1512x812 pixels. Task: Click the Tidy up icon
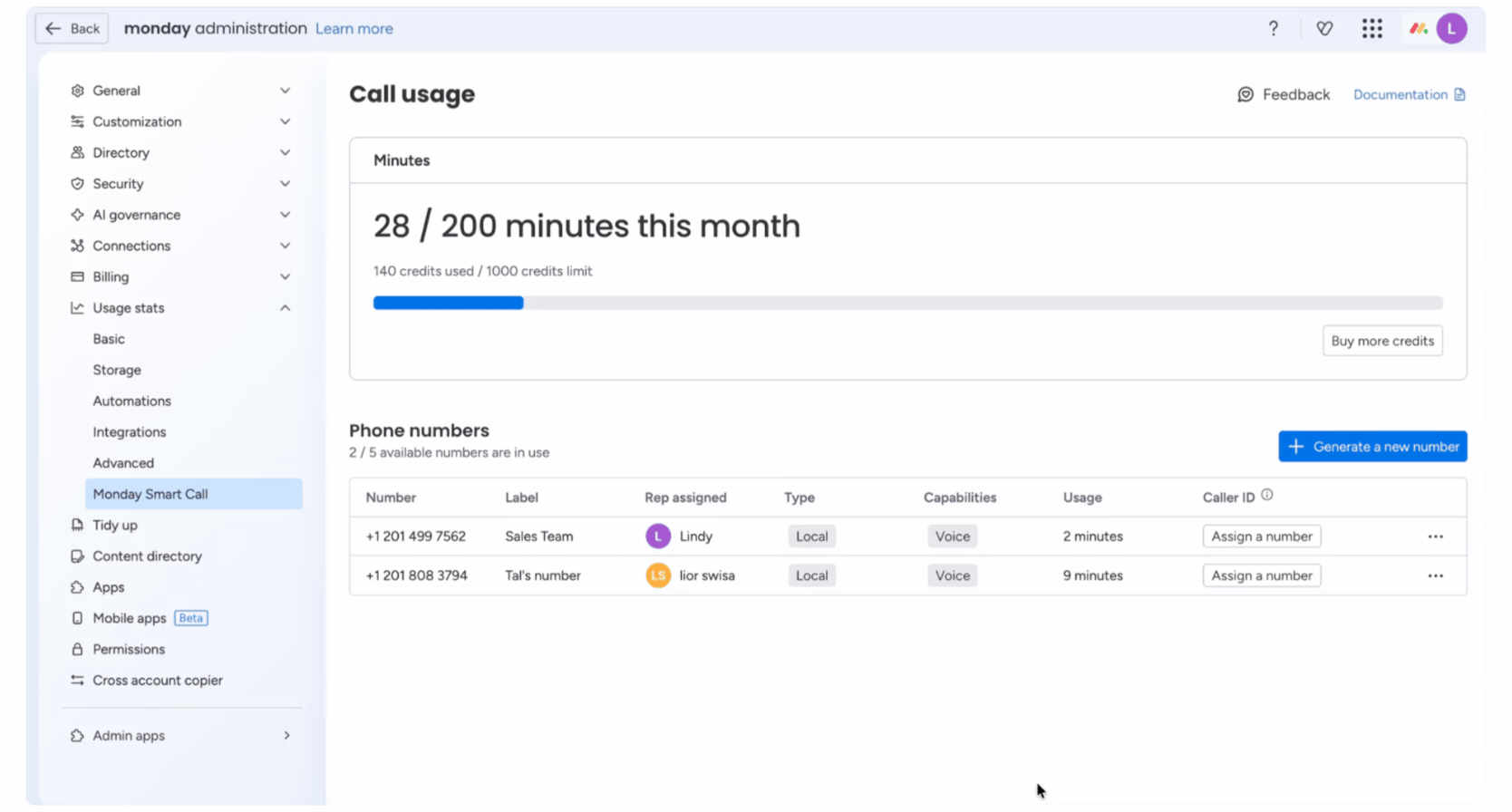coord(77,525)
